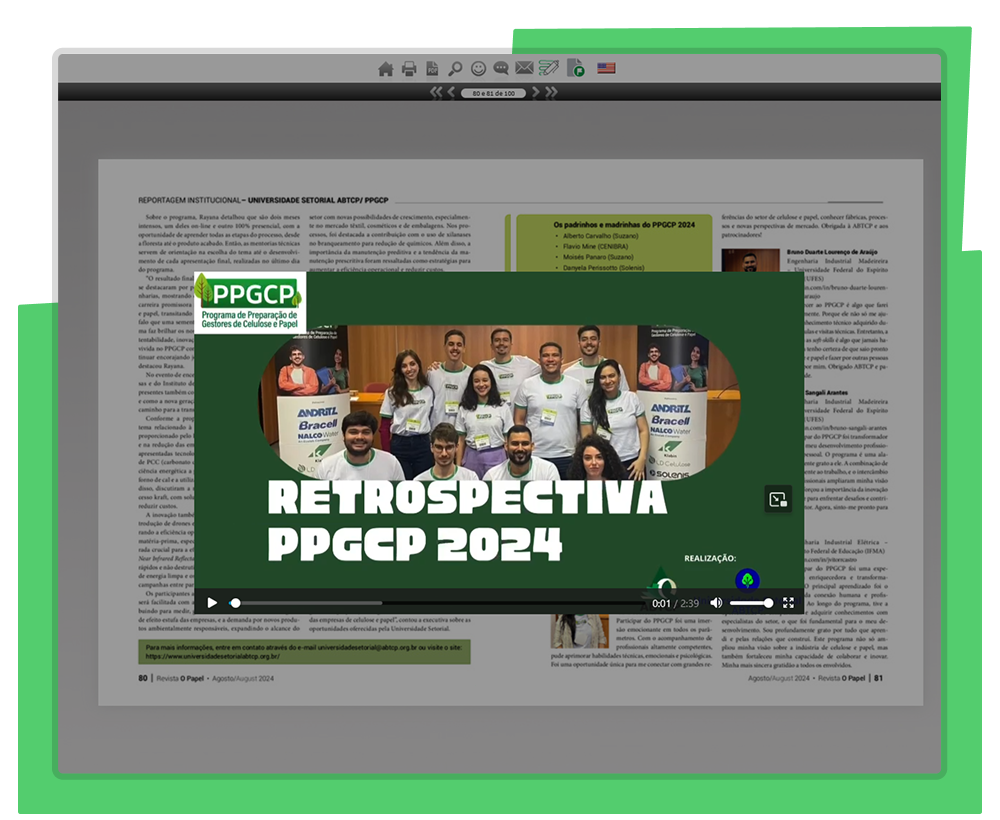Screen dimensions: 1000x820
Task: Click the smiley face icon
Action: 478,68
